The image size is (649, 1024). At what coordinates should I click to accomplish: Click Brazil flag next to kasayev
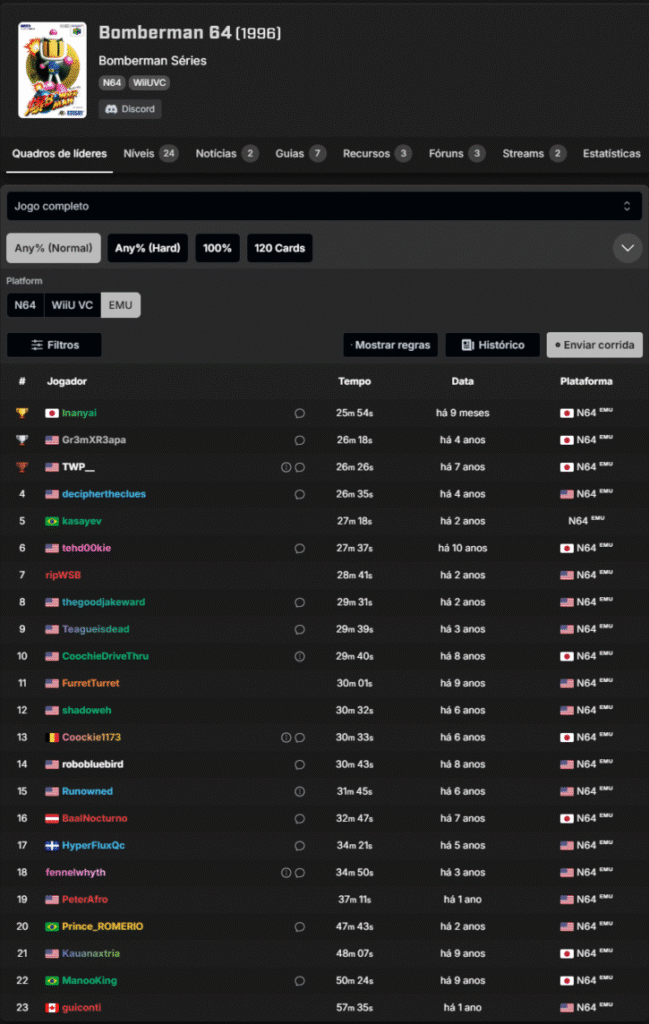(52, 521)
